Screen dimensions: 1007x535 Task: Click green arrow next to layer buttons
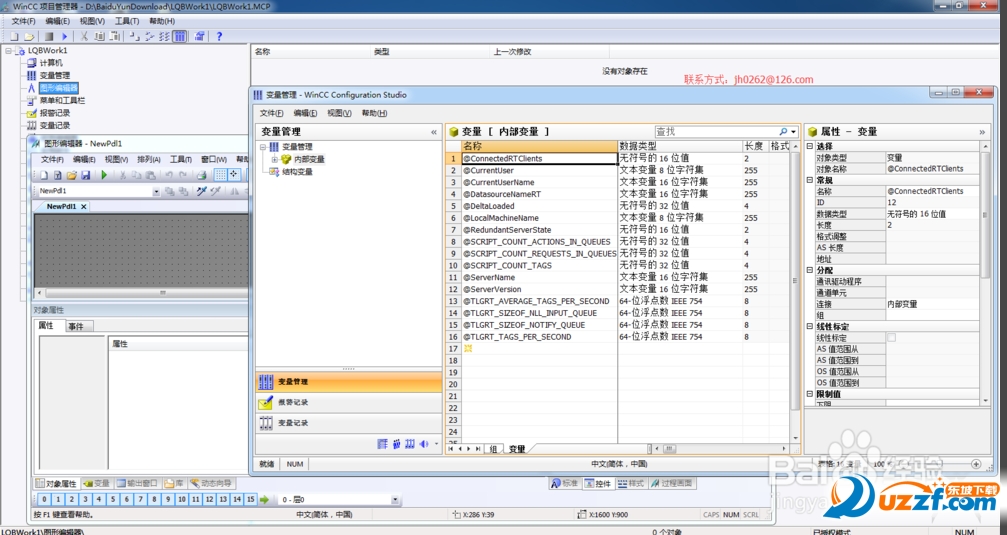click(264, 500)
